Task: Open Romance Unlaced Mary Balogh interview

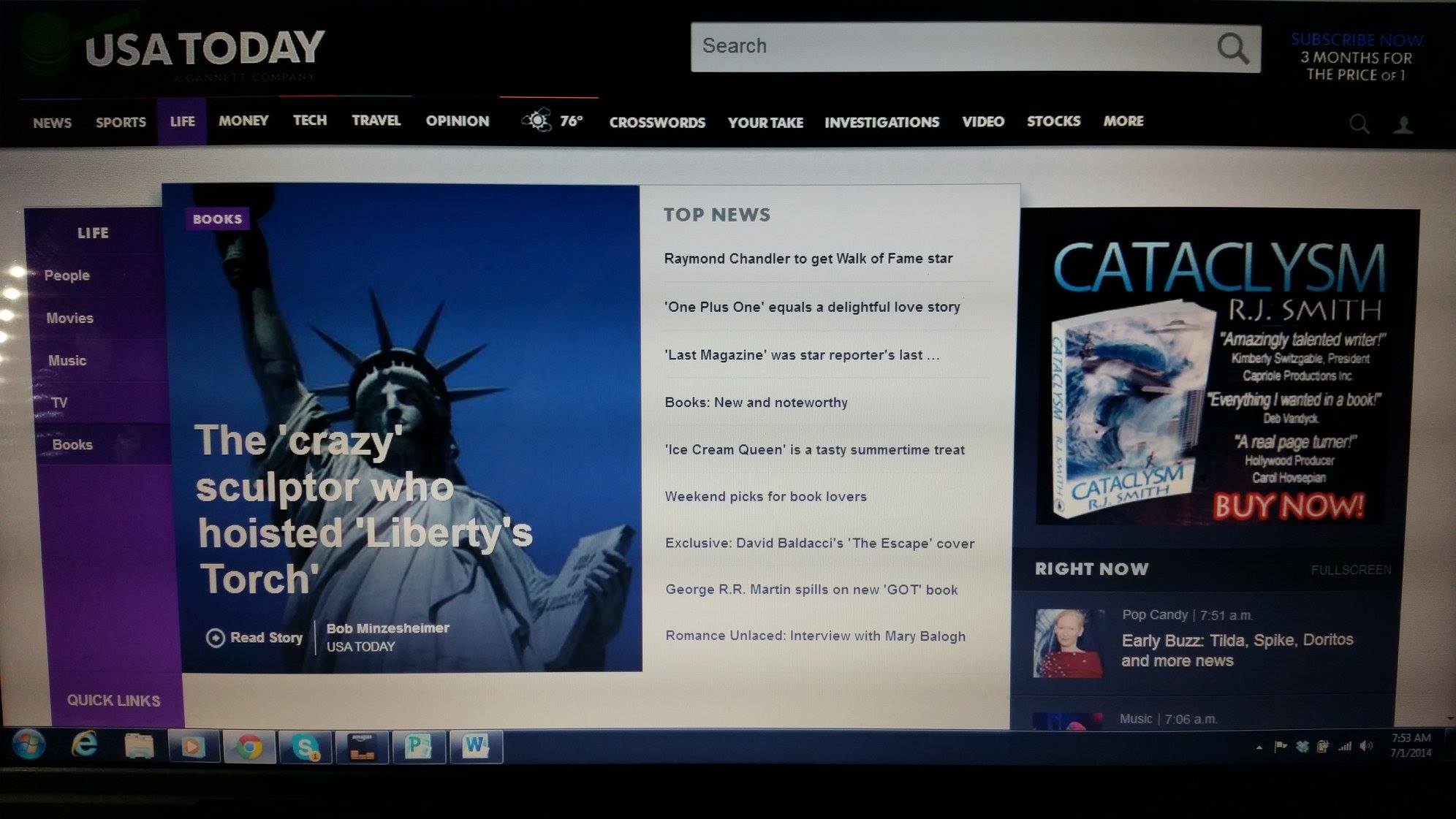Action: coord(815,636)
